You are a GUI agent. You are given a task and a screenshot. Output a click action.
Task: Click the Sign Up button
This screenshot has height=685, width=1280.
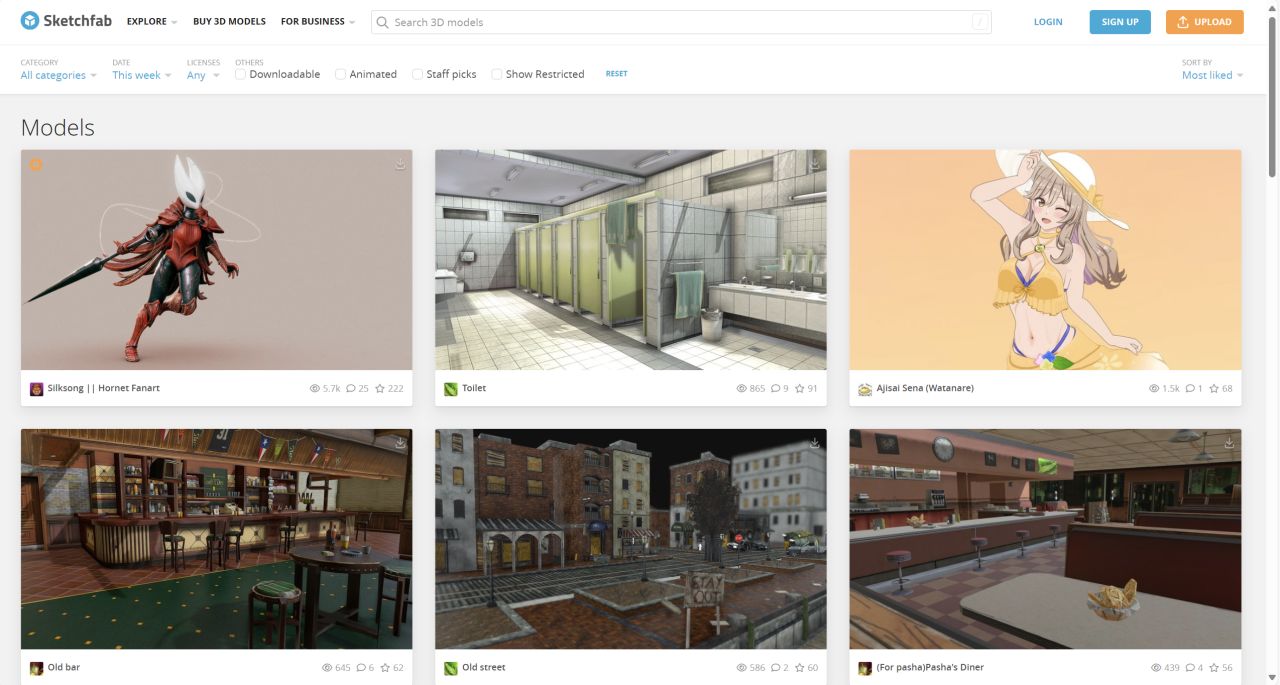click(1120, 22)
